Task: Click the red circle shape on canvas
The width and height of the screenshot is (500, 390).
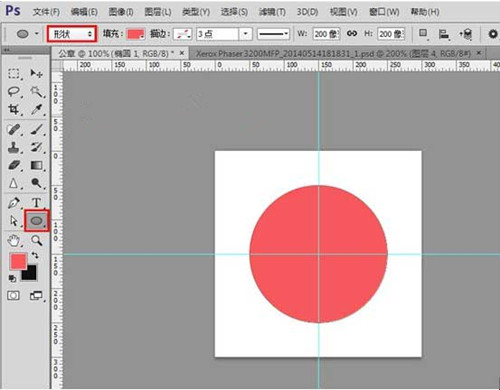Action: pyautogui.click(x=318, y=254)
